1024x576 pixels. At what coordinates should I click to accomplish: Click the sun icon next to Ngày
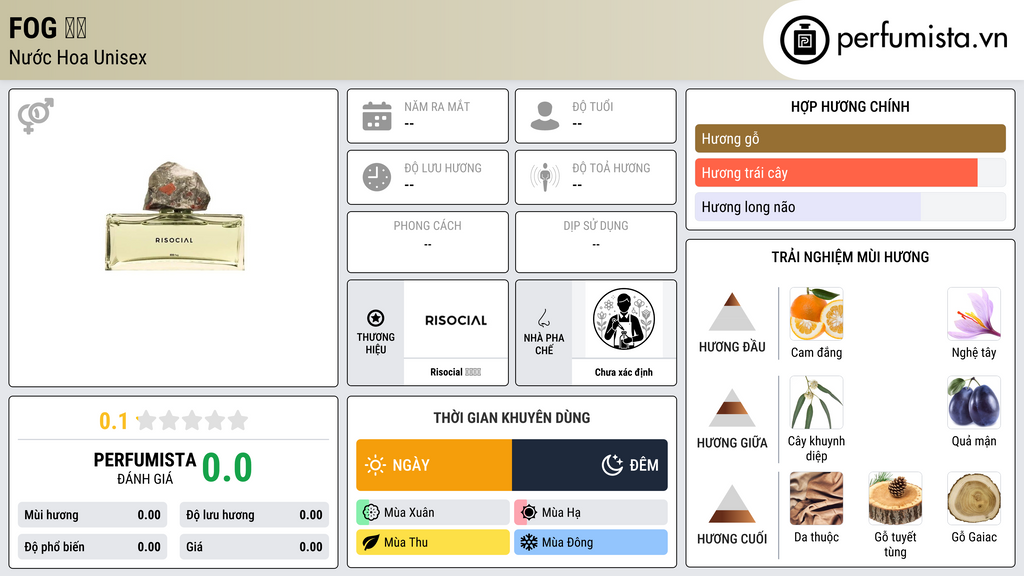375,465
